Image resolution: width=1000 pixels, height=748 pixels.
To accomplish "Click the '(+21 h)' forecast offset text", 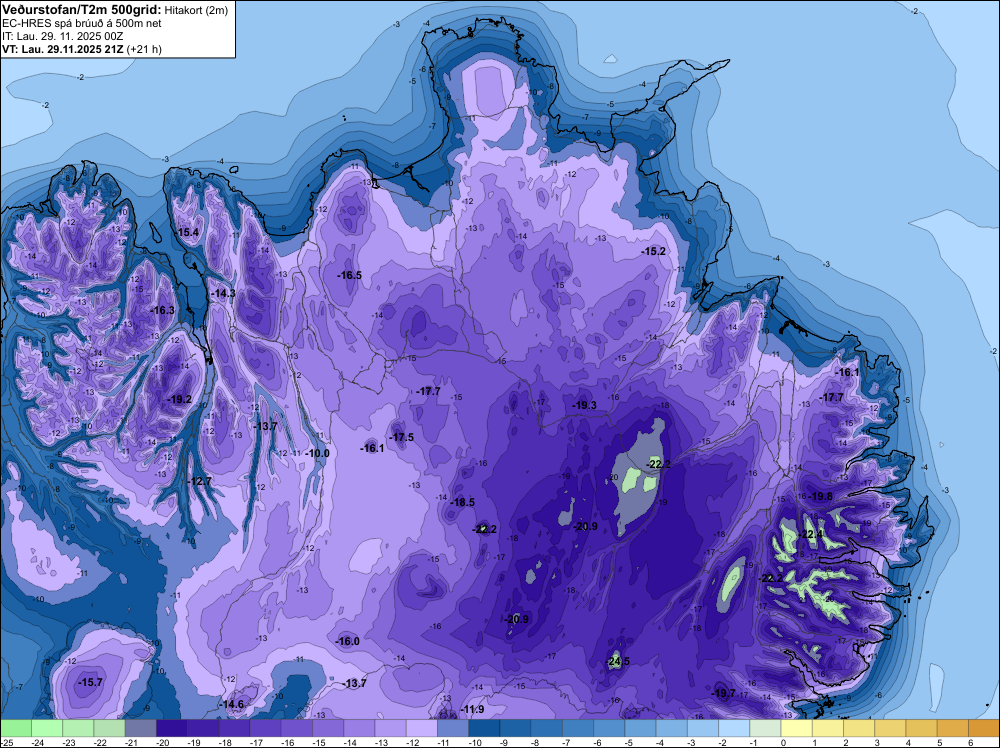I will point(144,49).
